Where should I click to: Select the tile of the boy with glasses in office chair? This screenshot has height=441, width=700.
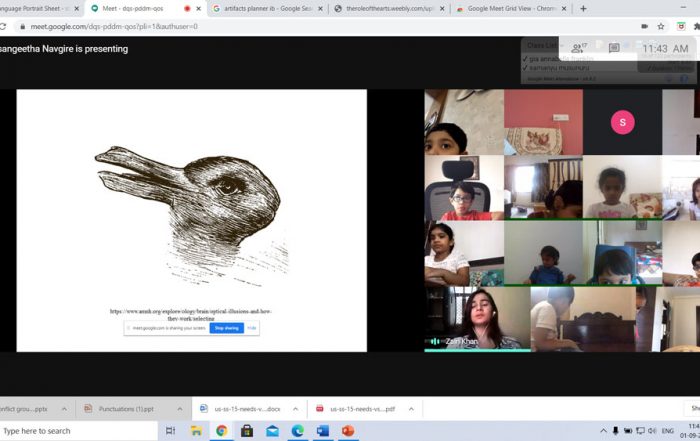(x=464, y=187)
